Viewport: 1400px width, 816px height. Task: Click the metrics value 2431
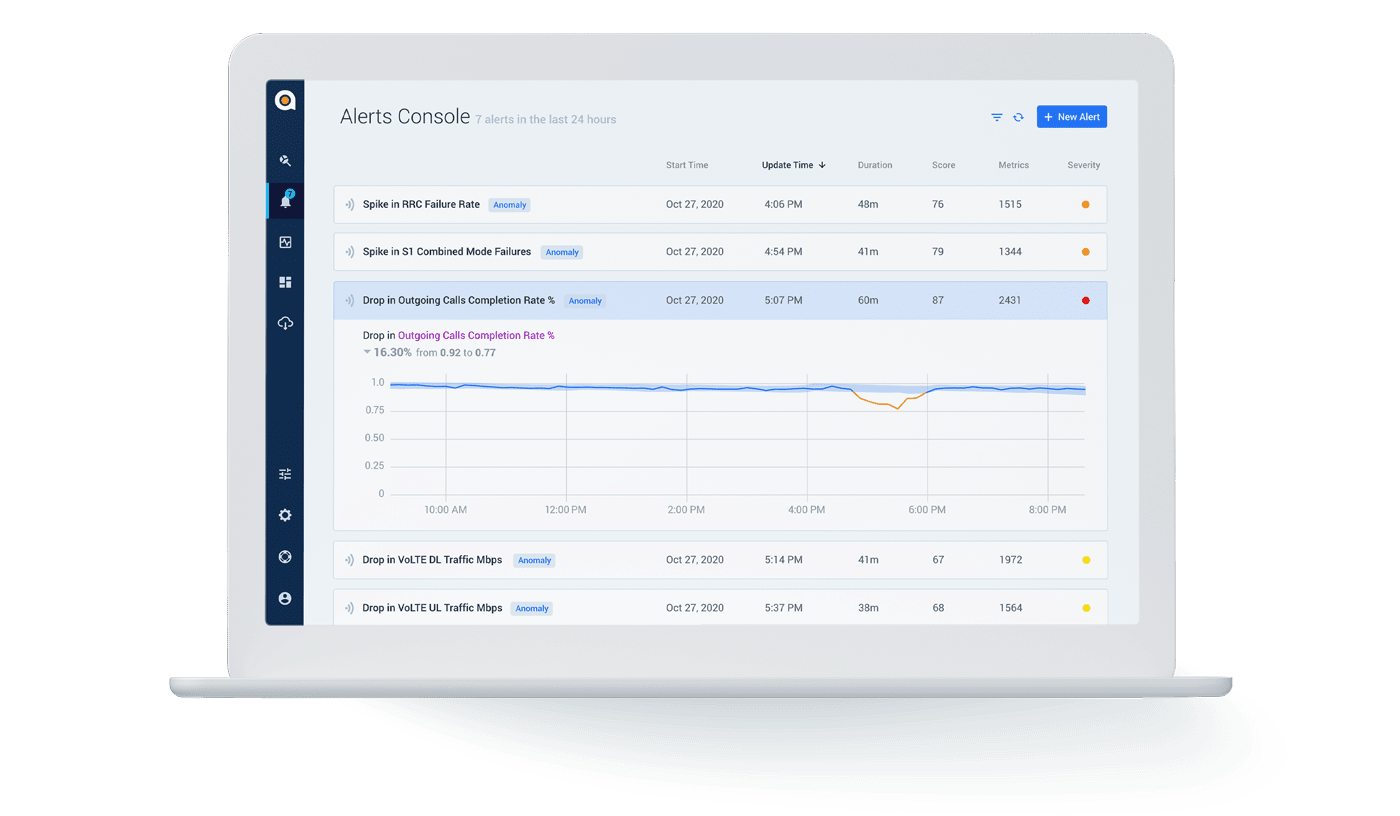click(x=1010, y=300)
